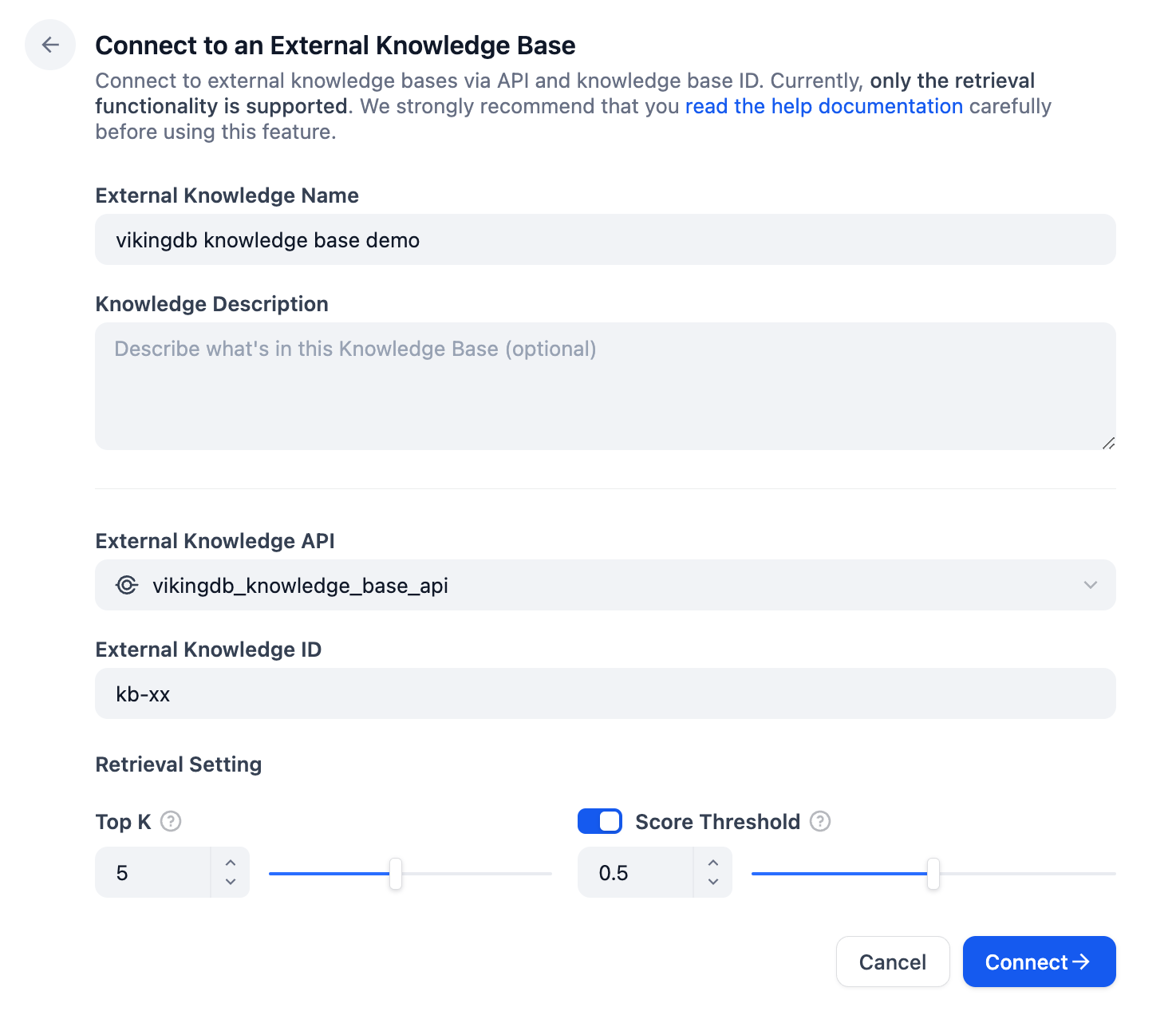
Task: Click the Cancel button
Action: tap(893, 962)
